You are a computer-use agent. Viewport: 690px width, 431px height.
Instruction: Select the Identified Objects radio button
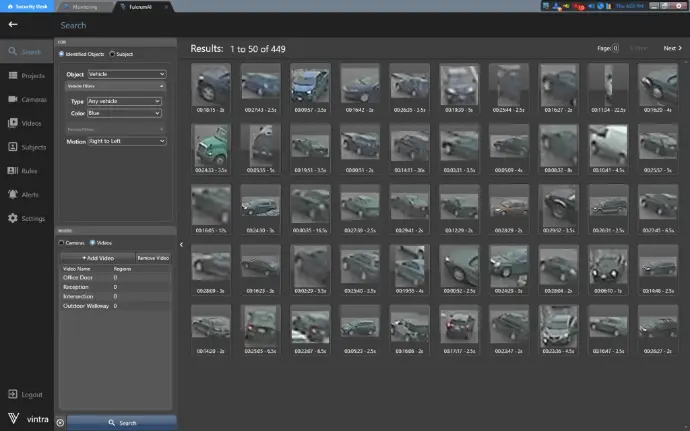(x=61, y=54)
